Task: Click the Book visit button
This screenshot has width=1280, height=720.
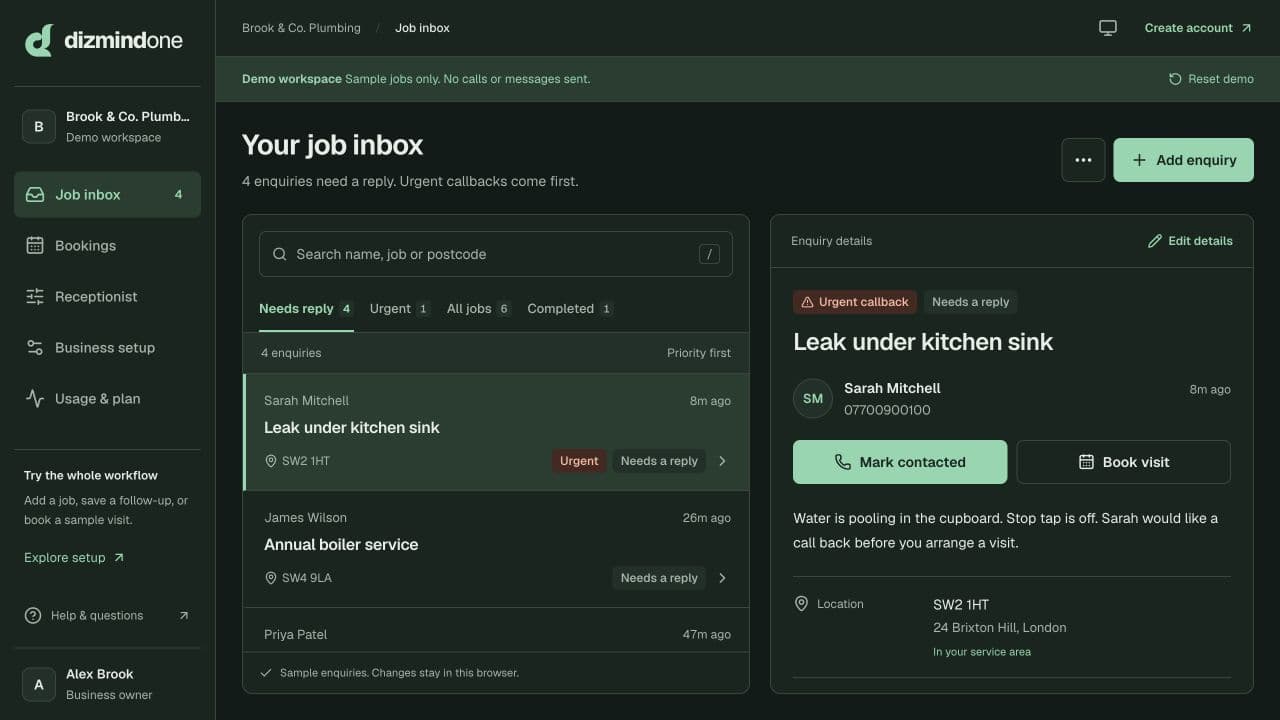Action: pyautogui.click(x=1124, y=462)
